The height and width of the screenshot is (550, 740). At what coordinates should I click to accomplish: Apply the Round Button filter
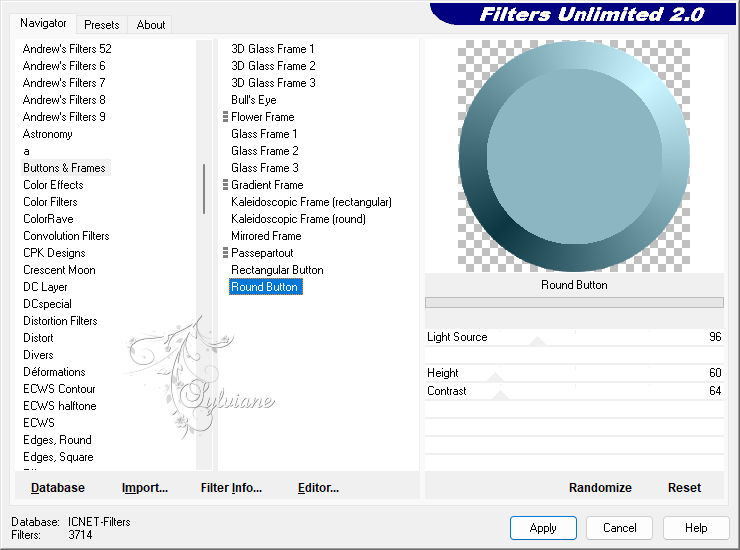543,528
